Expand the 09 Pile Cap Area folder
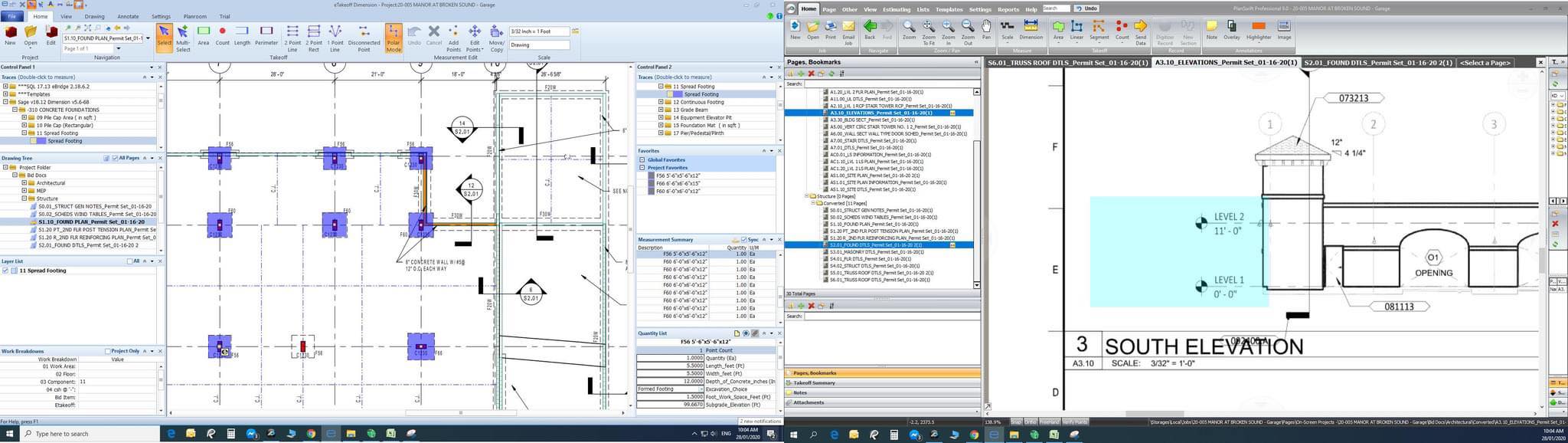Screen dimensions: 1568x443 [x=24, y=117]
